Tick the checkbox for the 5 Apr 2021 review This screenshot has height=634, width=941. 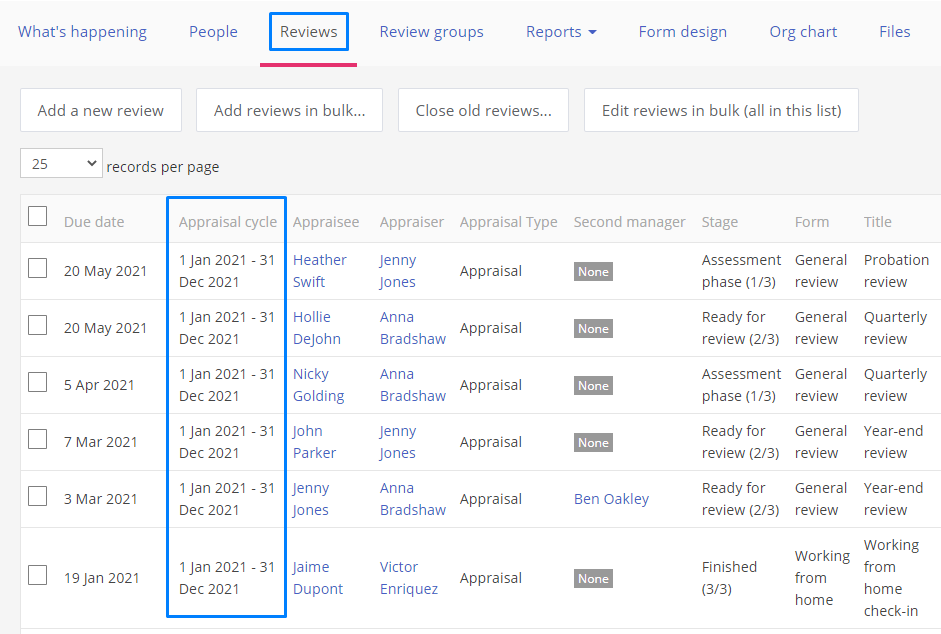click(x=38, y=382)
